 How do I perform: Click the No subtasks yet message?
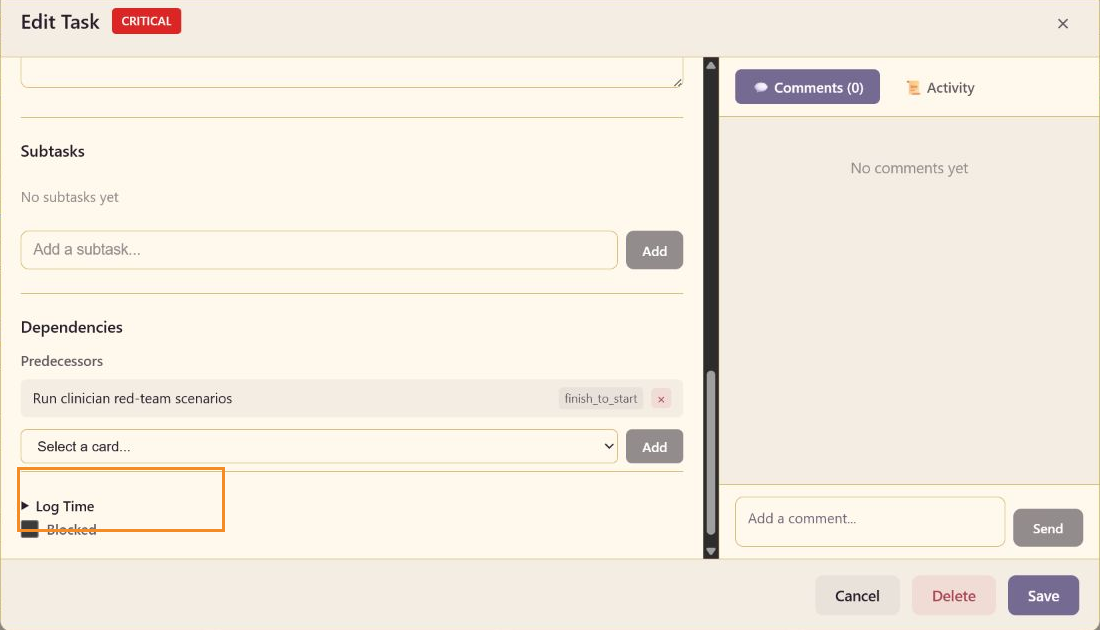[69, 197]
